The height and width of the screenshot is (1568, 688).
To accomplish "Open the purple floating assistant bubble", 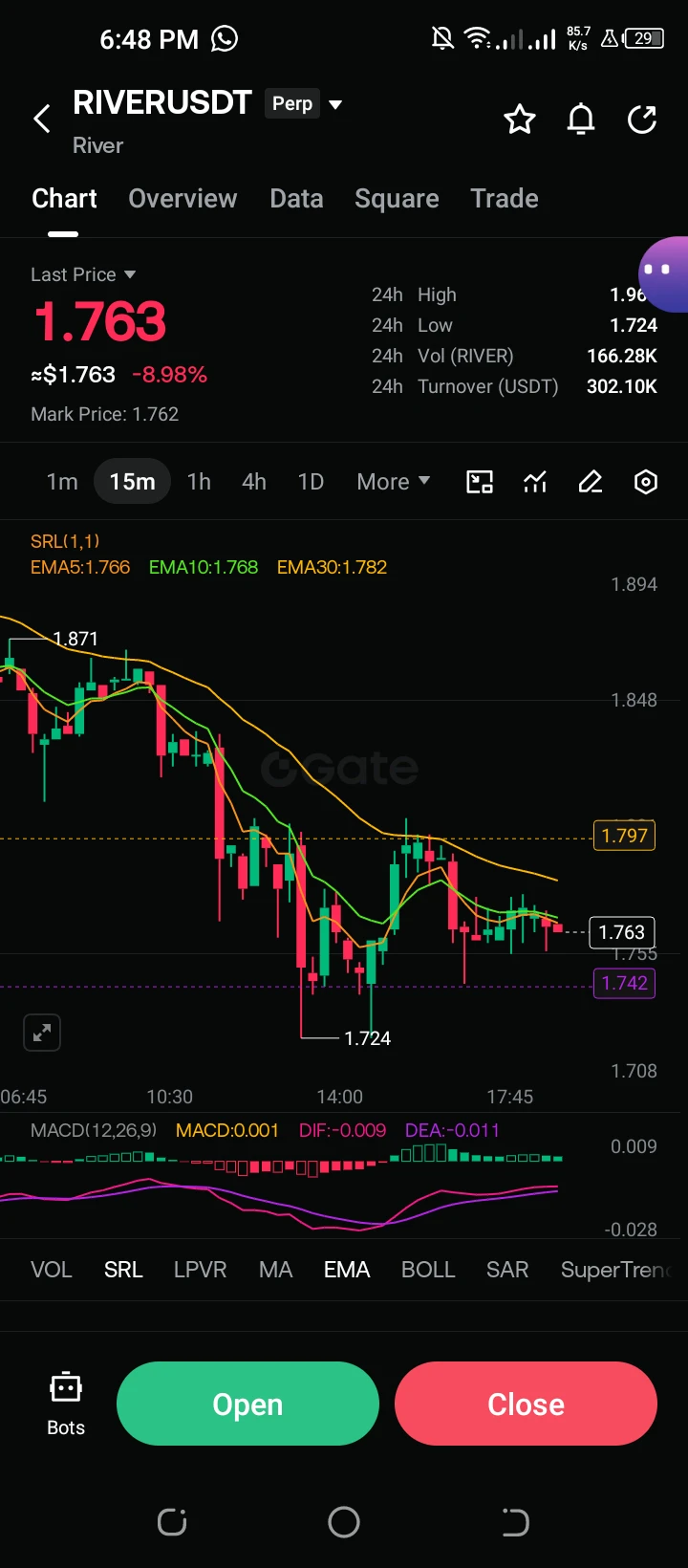I will 663,274.
